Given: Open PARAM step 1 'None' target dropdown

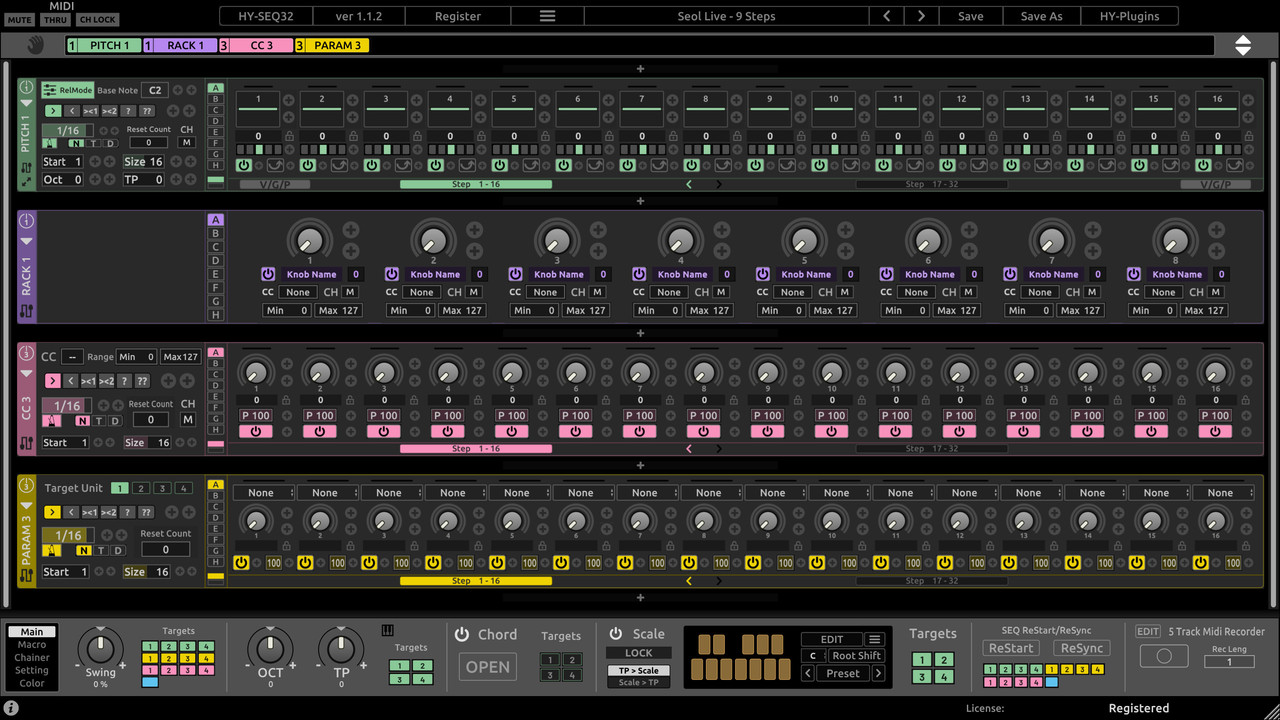Looking at the screenshot, I should 263,492.
